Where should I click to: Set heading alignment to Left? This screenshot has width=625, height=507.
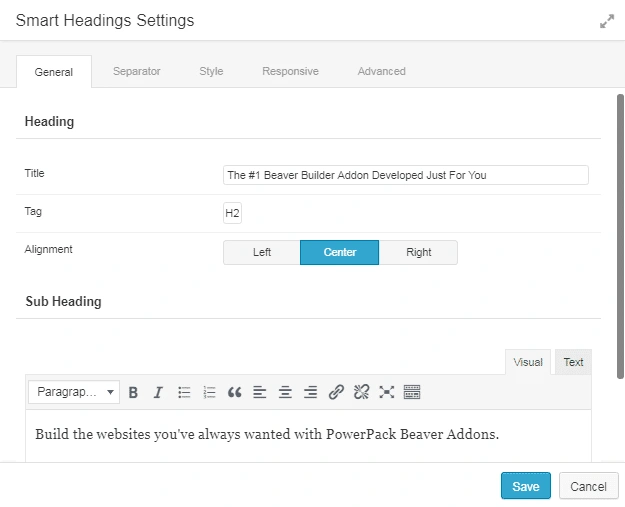pos(262,252)
